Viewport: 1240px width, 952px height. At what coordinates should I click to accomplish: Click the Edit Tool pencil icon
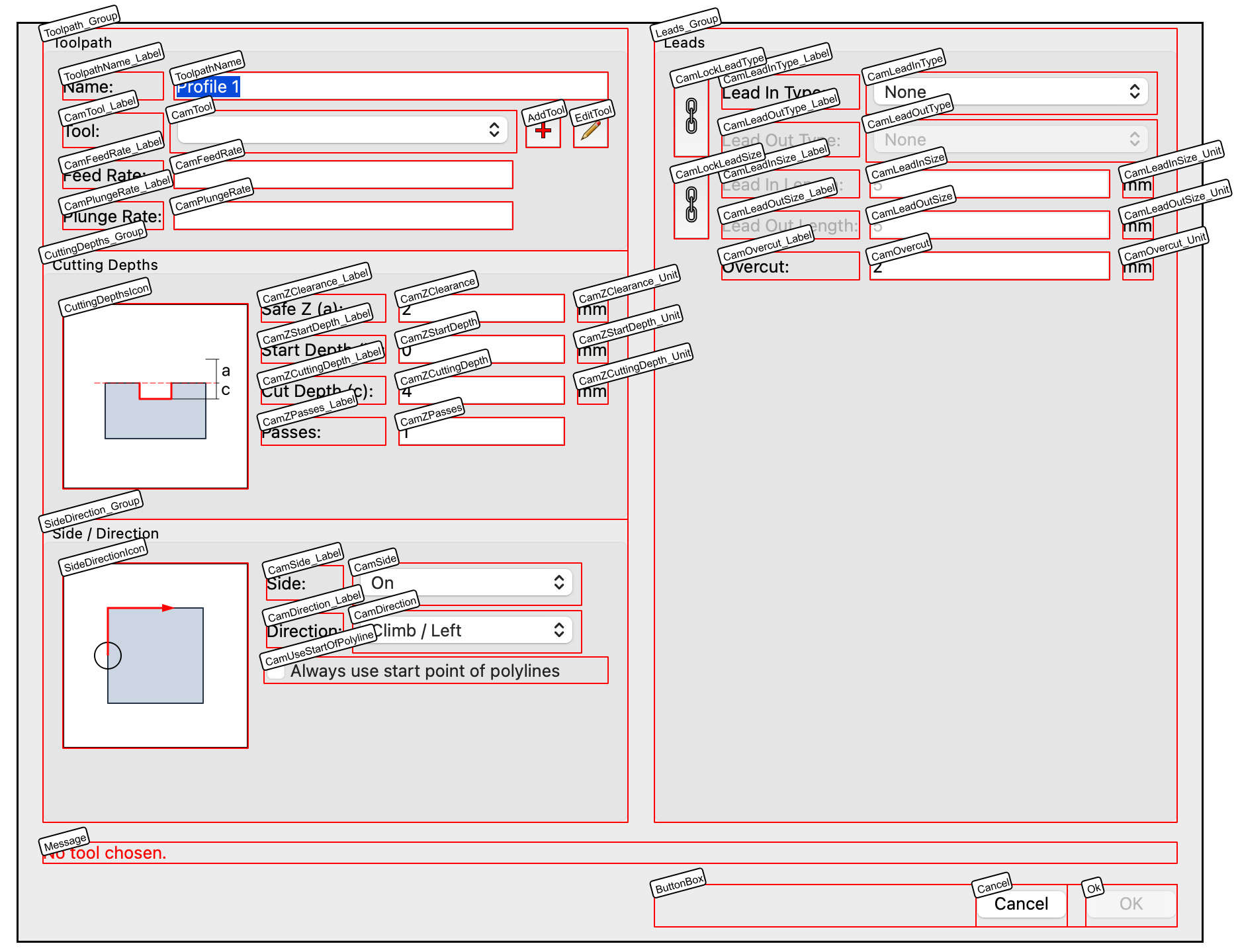tap(590, 131)
